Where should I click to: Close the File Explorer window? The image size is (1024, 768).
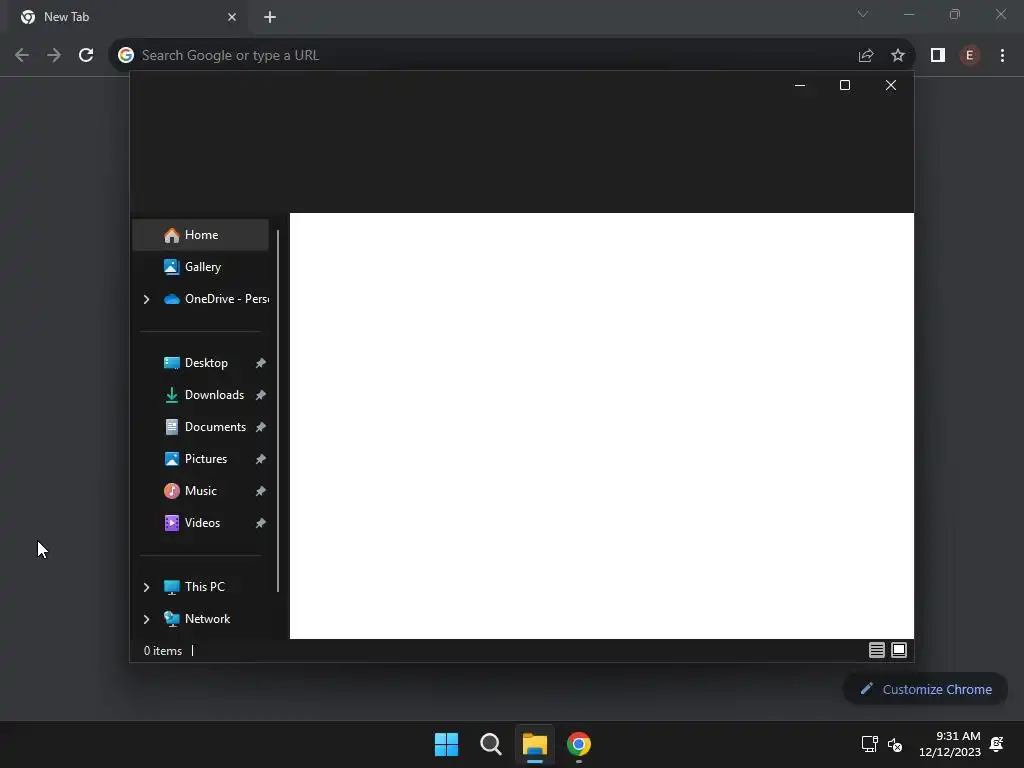click(x=891, y=86)
